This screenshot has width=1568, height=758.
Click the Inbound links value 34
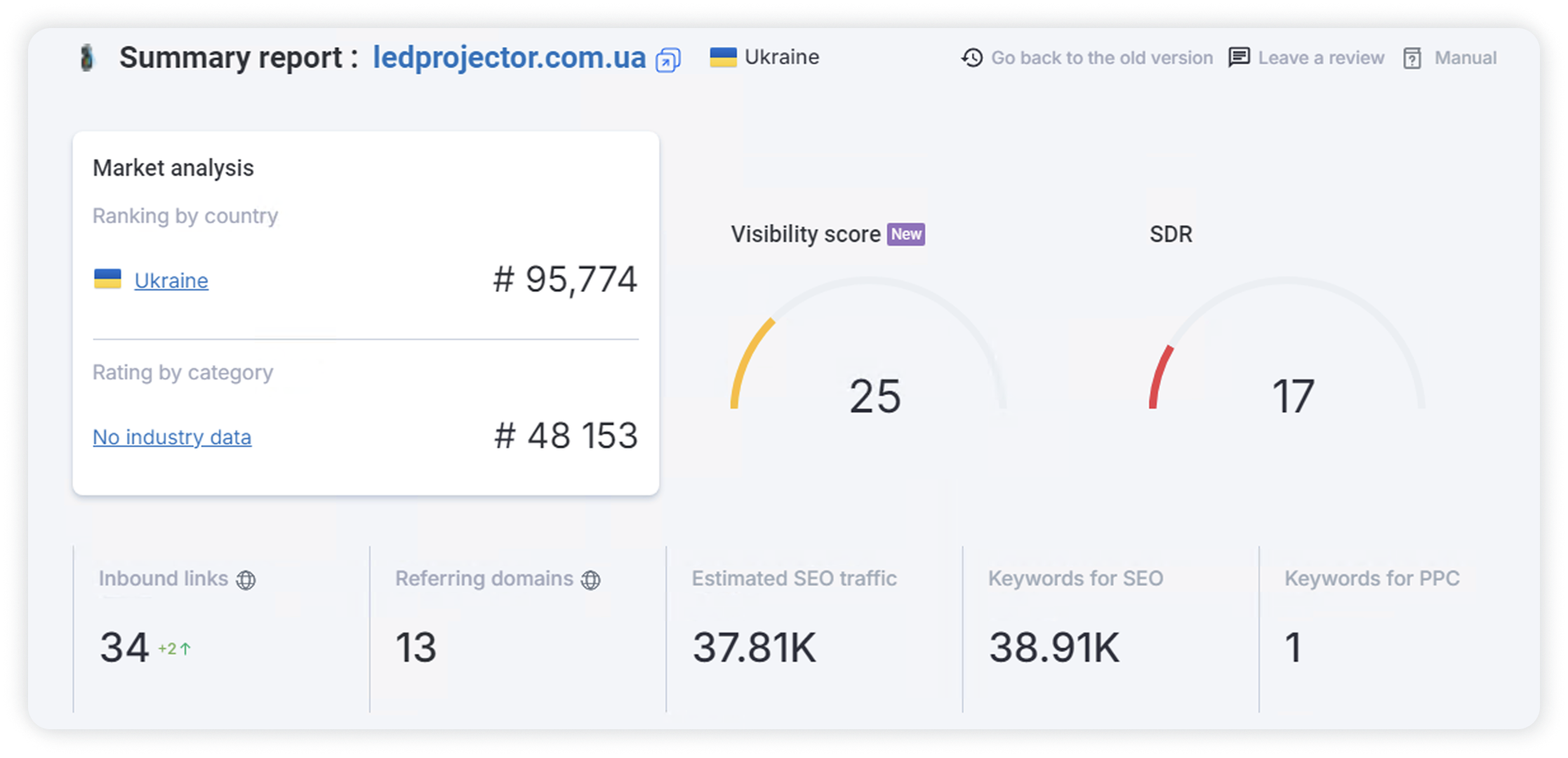(x=124, y=647)
